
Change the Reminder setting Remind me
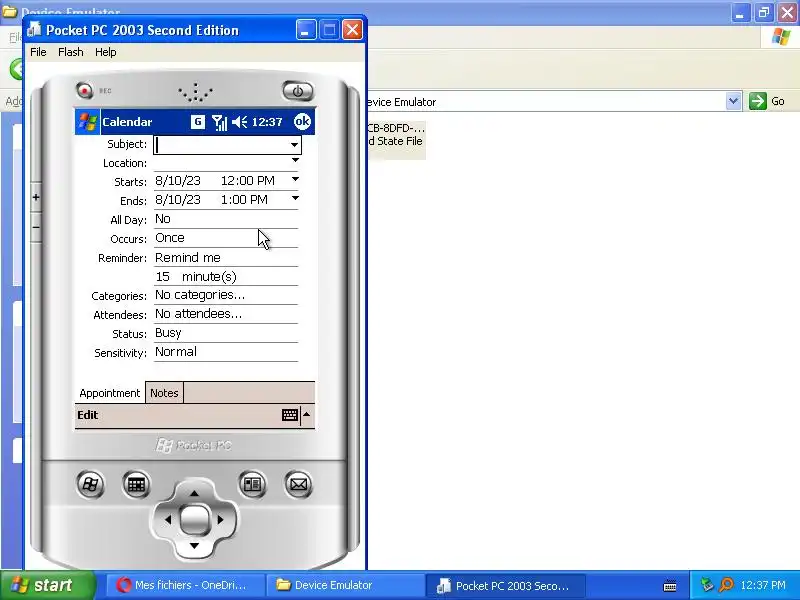click(x=226, y=257)
